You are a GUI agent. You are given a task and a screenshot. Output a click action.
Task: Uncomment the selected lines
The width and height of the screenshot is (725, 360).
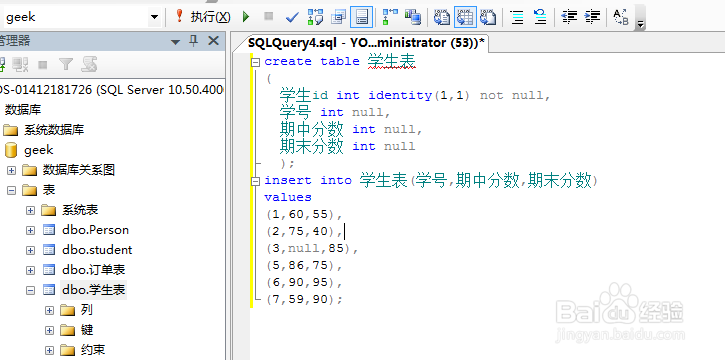coord(540,17)
